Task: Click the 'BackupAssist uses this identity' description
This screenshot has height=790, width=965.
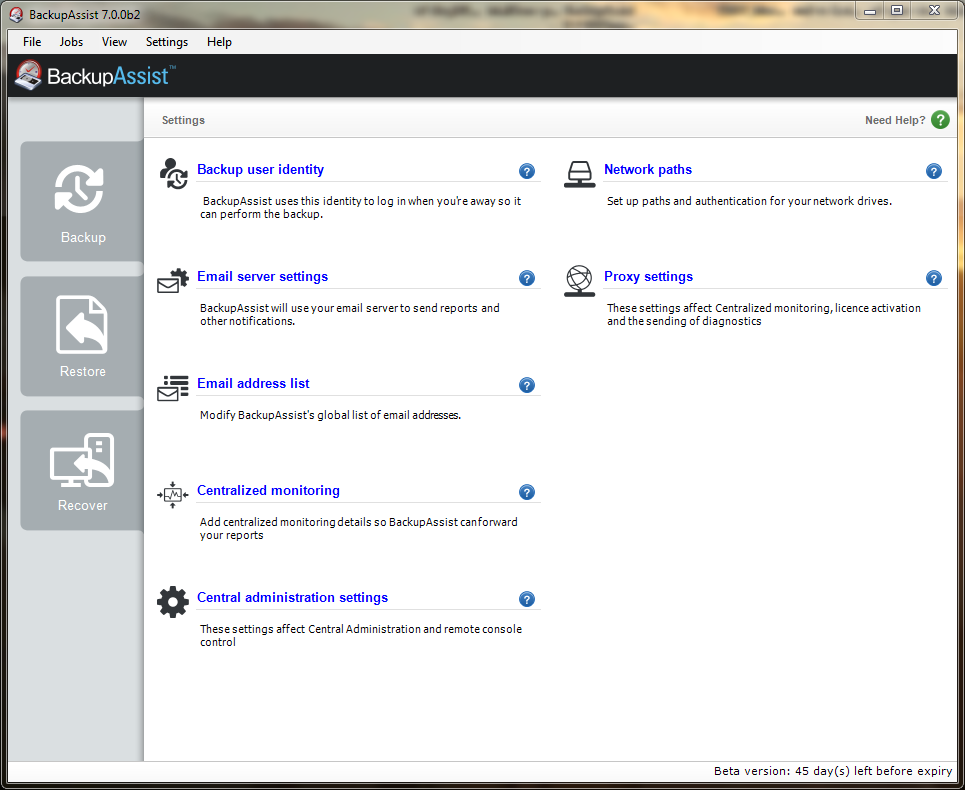Action: pyautogui.click(x=361, y=207)
